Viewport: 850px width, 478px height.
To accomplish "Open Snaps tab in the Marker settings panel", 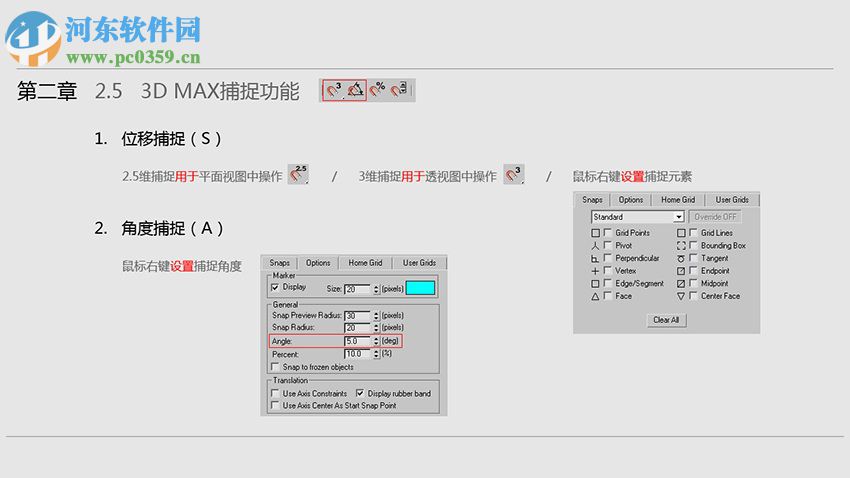I will (x=280, y=262).
